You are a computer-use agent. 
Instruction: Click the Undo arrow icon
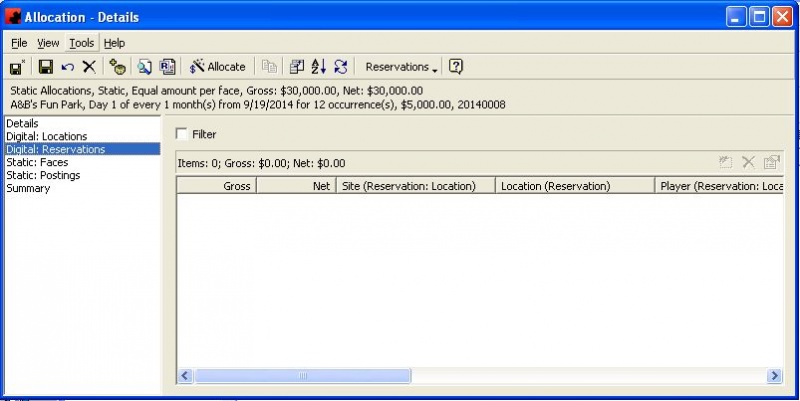(x=67, y=67)
